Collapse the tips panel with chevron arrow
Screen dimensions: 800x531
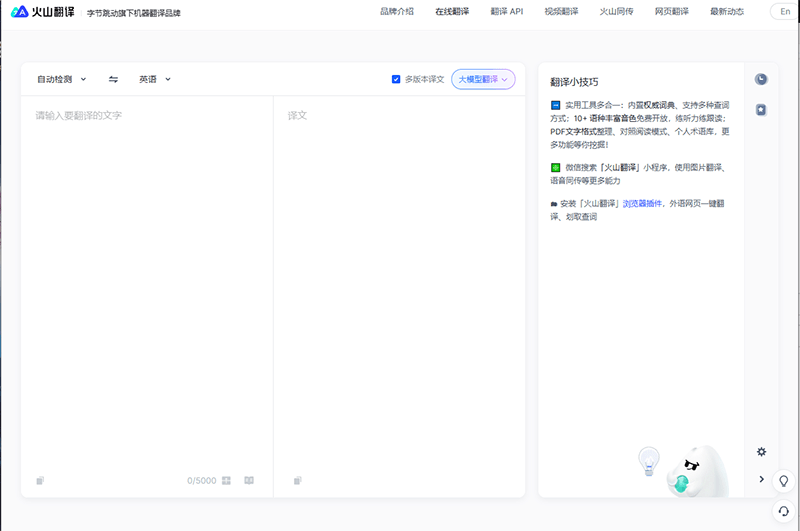(761, 480)
